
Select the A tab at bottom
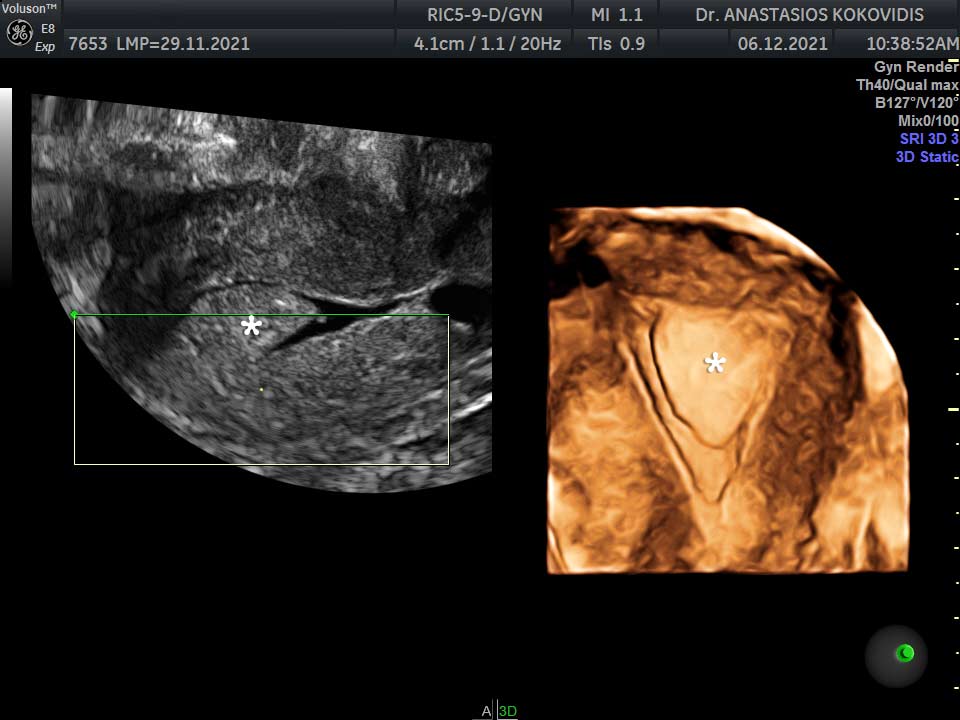coord(486,711)
